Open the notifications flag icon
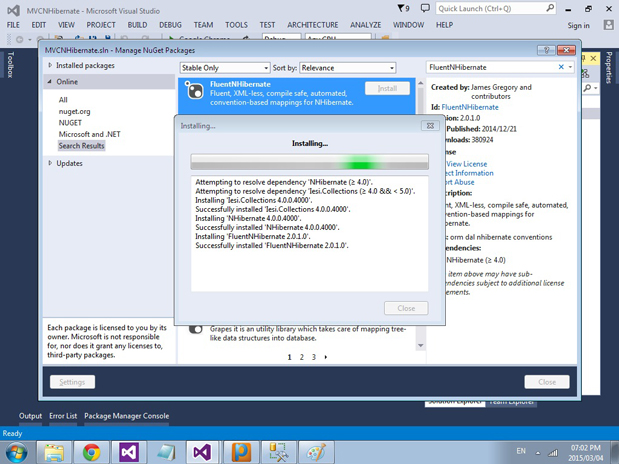The width and height of the screenshot is (619, 464). (403, 8)
